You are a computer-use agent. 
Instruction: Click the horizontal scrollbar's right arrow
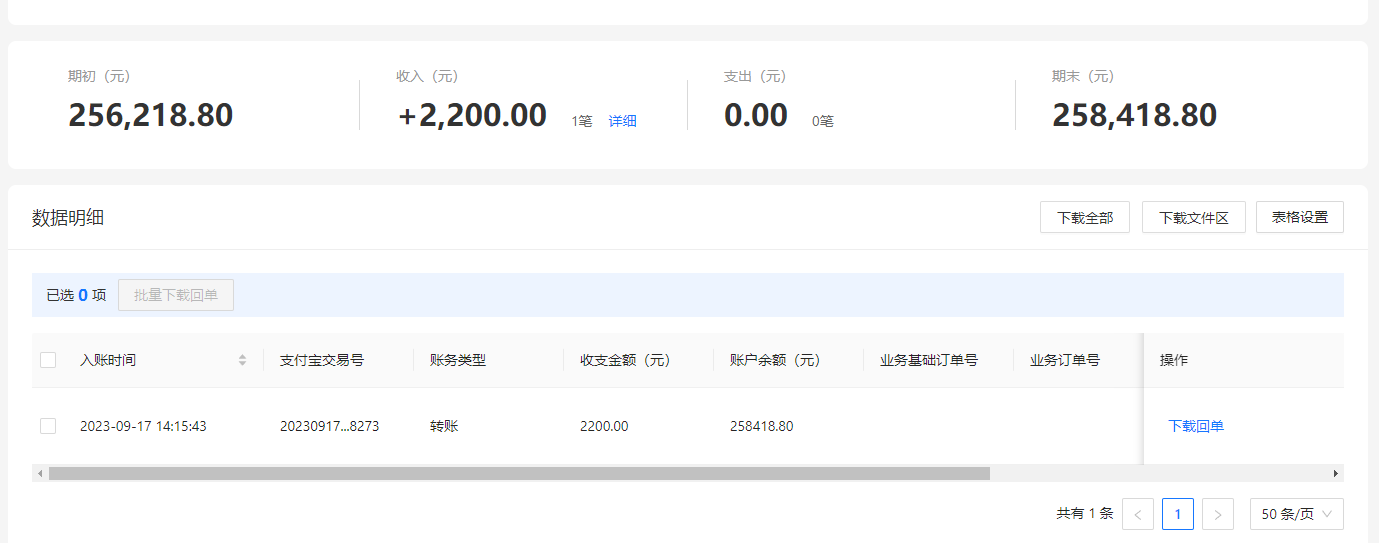1335,473
